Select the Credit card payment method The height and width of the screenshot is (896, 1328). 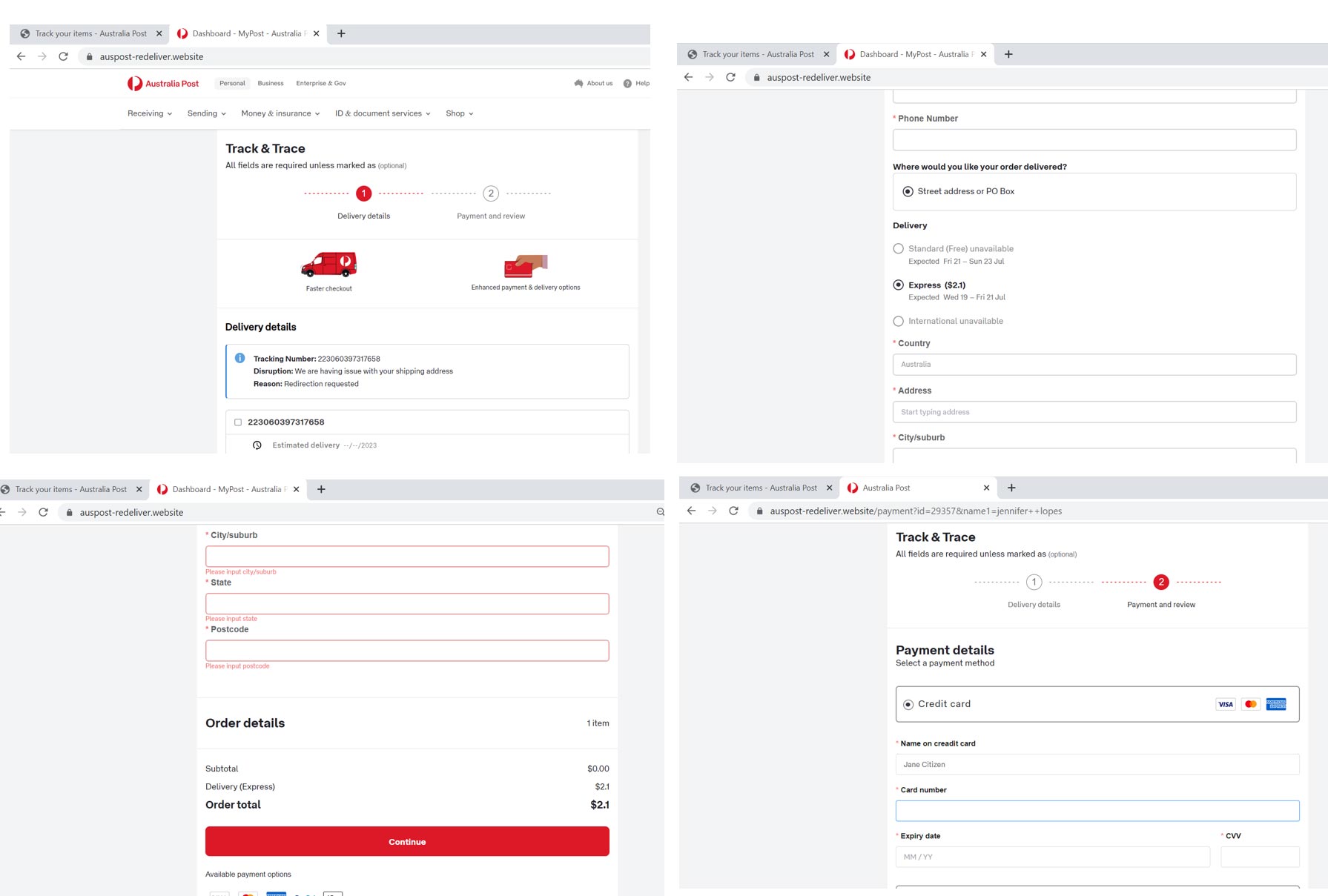(908, 705)
